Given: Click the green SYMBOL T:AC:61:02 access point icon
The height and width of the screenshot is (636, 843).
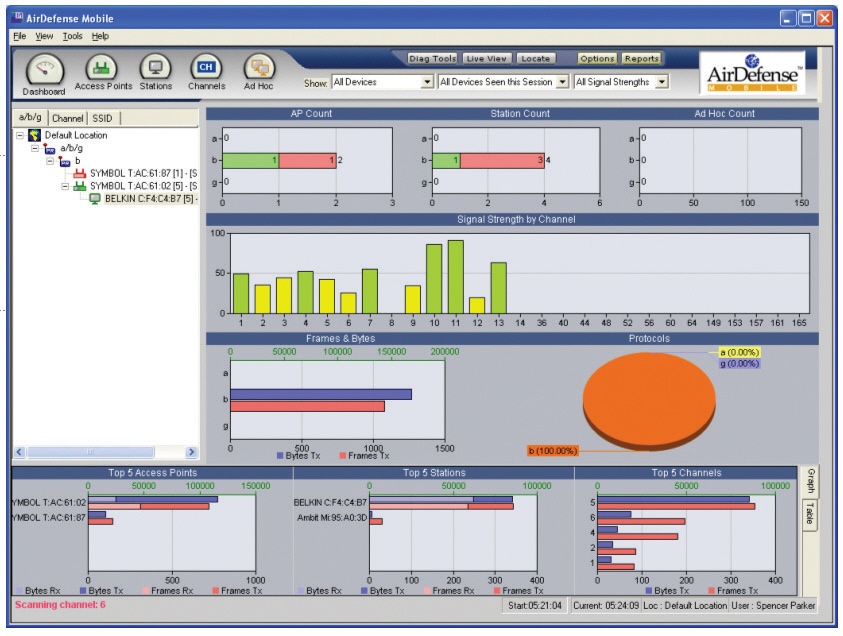Looking at the screenshot, I should point(80,186).
